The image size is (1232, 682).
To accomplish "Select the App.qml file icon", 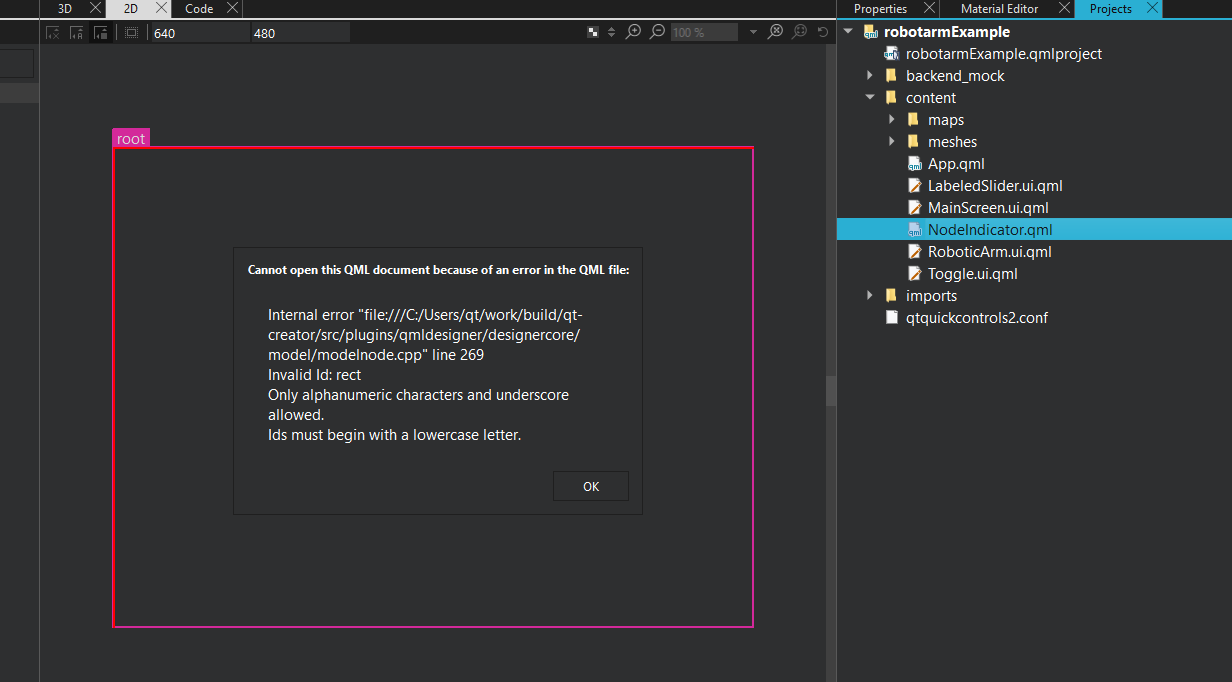I will (914, 164).
